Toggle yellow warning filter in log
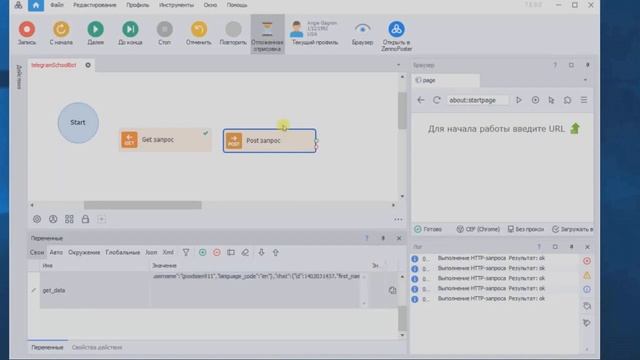640x360 pixels. point(587,276)
